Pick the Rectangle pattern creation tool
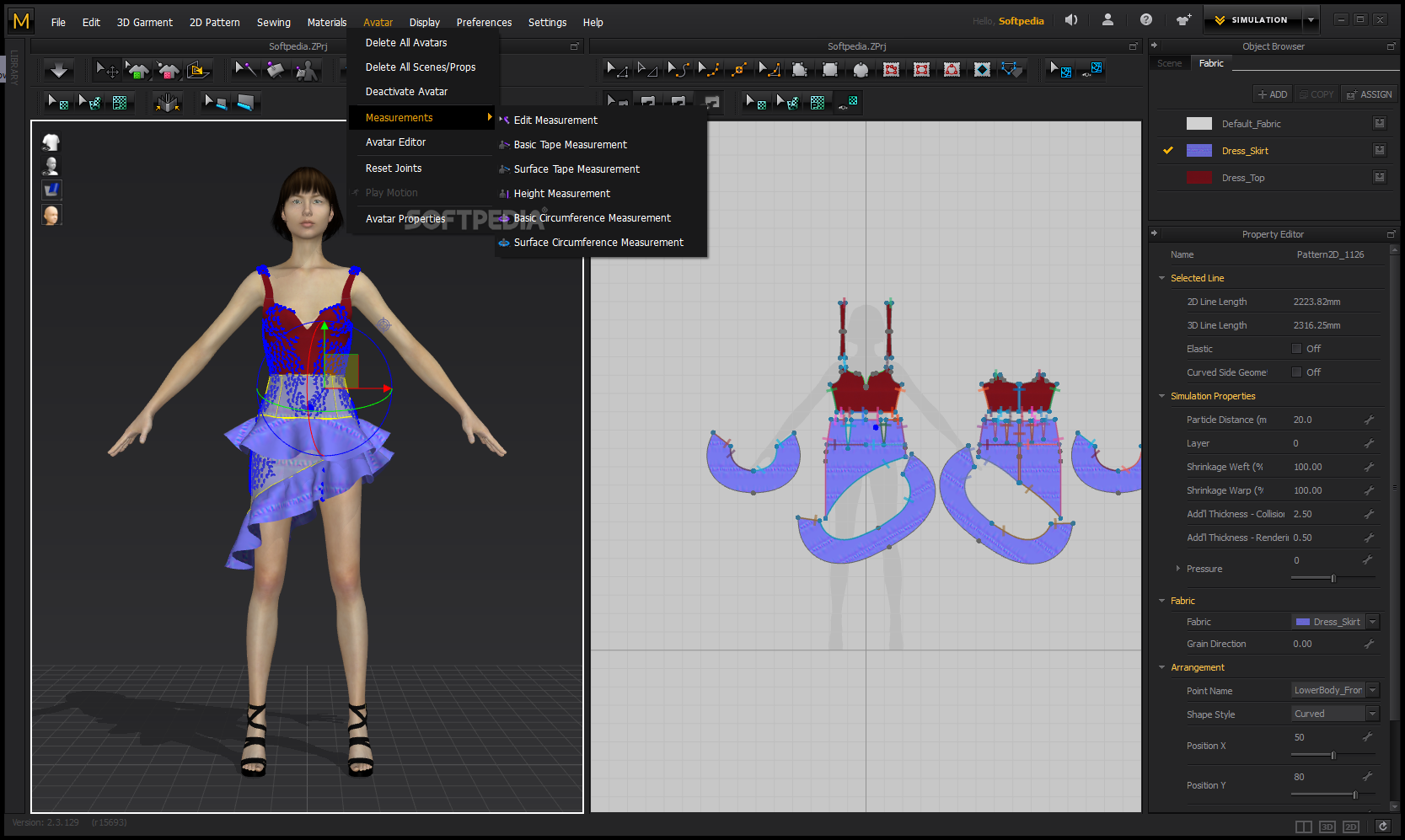 pyautogui.click(x=830, y=69)
